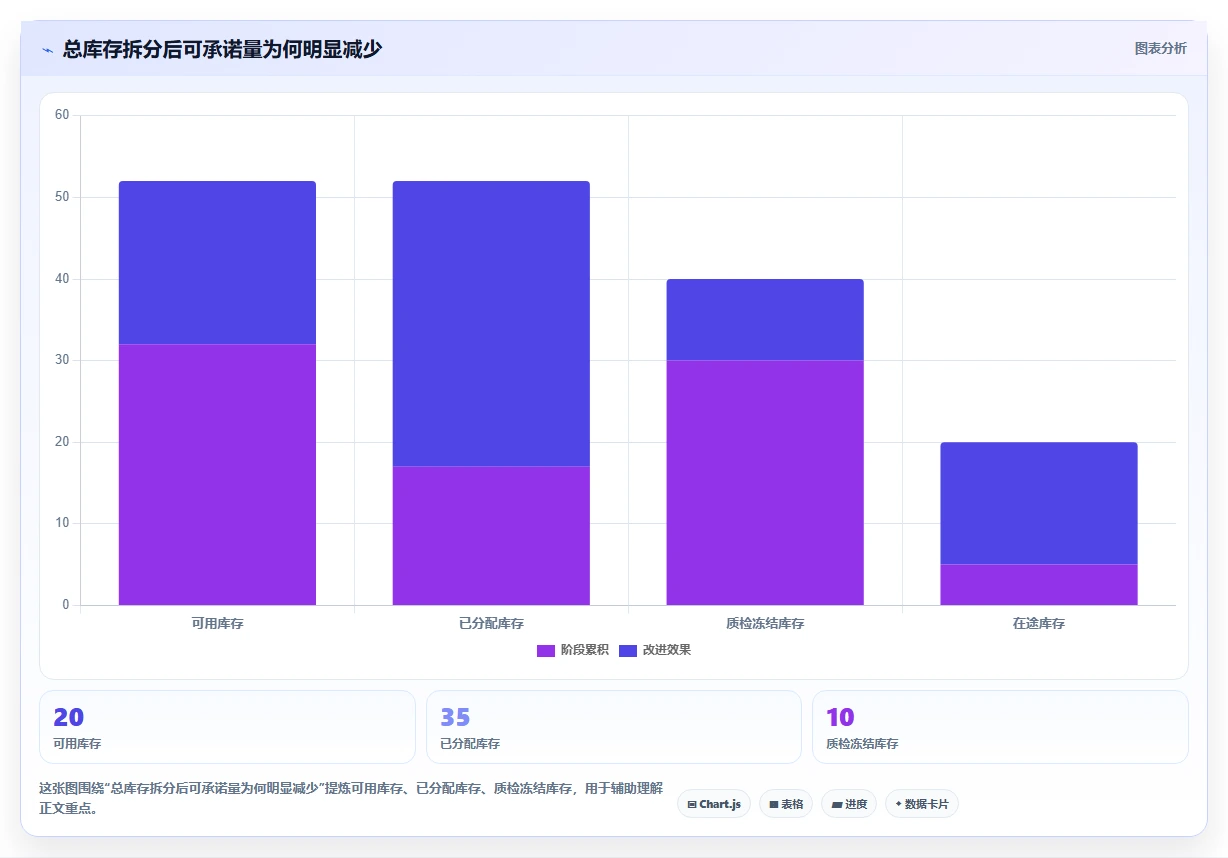Click the 可用库存 x-axis label
The width and height of the screenshot is (1228, 858).
pos(217,623)
